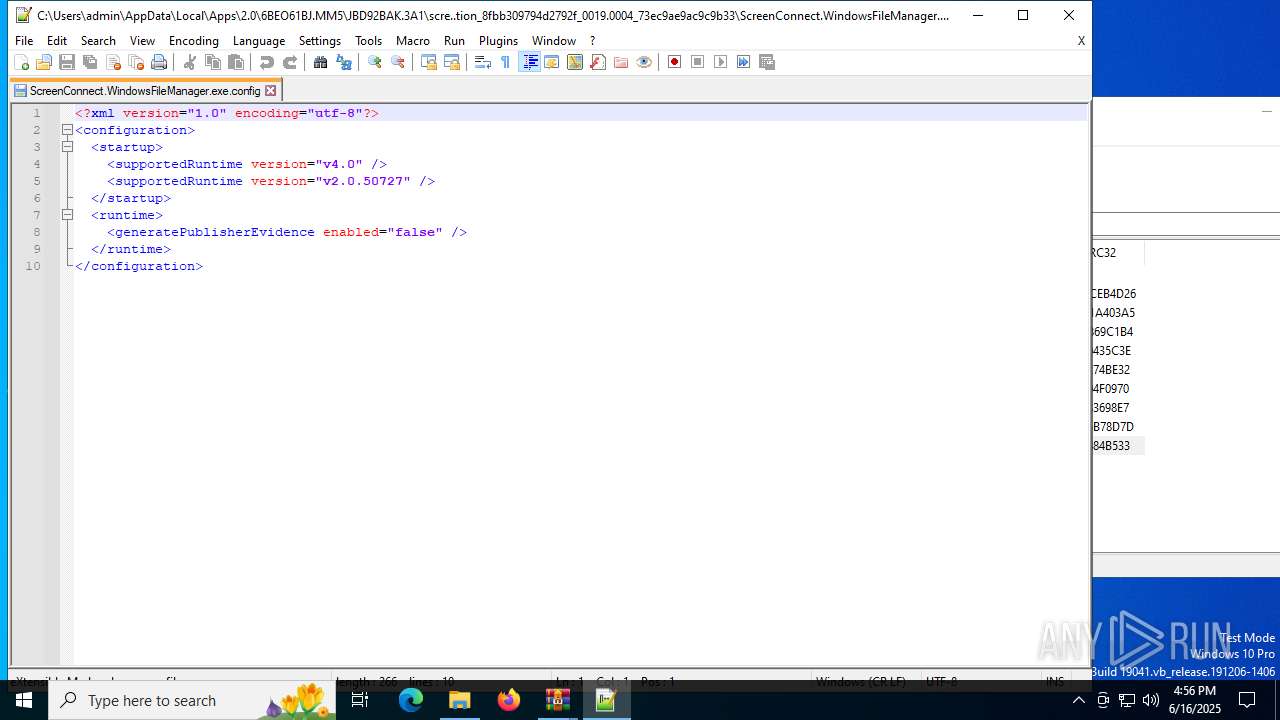The height and width of the screenshot is (720, 1280).
Task: Open the Replace toolbar icon
Action: pyautogui.click(x=344, y=62)
